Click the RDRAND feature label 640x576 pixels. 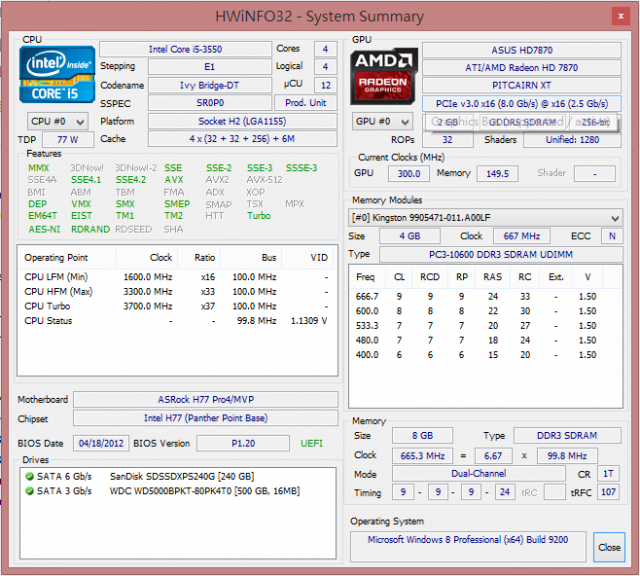[x=90, y=229]
